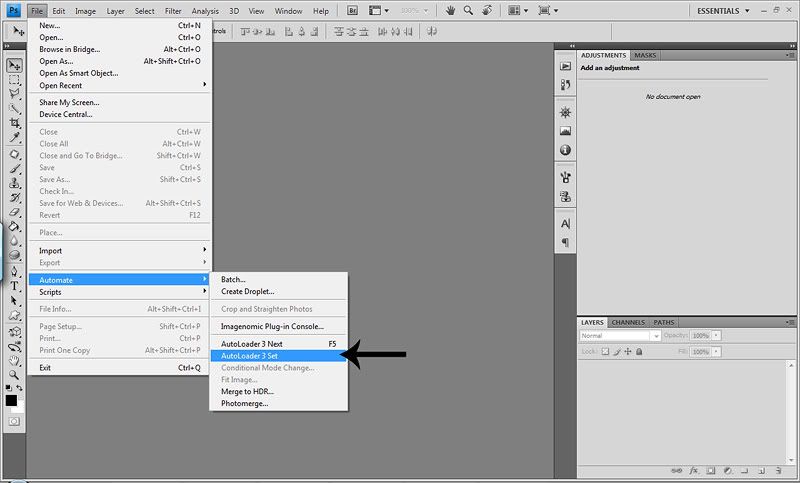Select the Rectangular Marquee tool
This screenshot has height=483, width=800.
tap(14, 79)
